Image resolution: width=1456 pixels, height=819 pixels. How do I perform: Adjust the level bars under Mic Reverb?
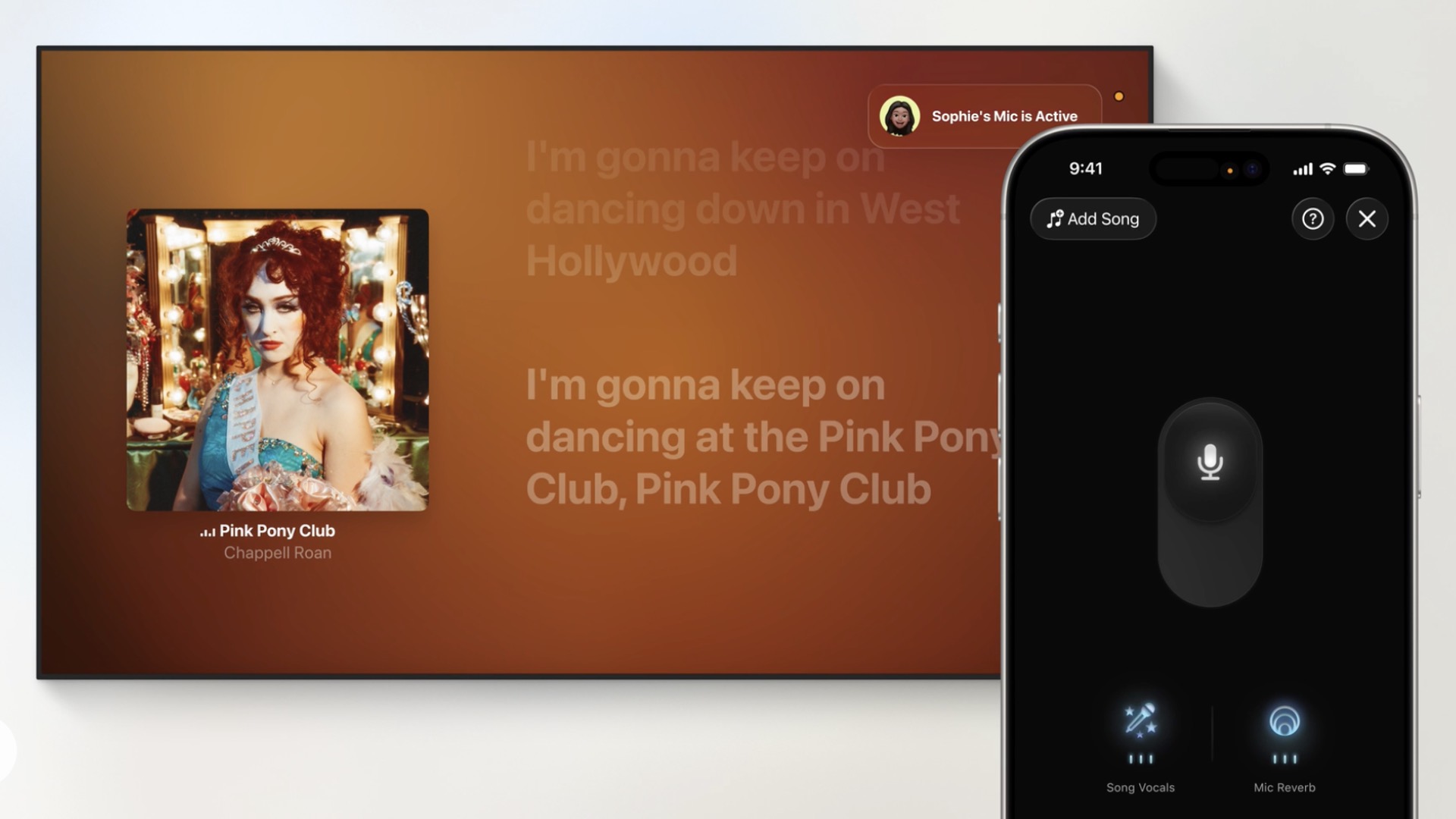point(1284,759)
